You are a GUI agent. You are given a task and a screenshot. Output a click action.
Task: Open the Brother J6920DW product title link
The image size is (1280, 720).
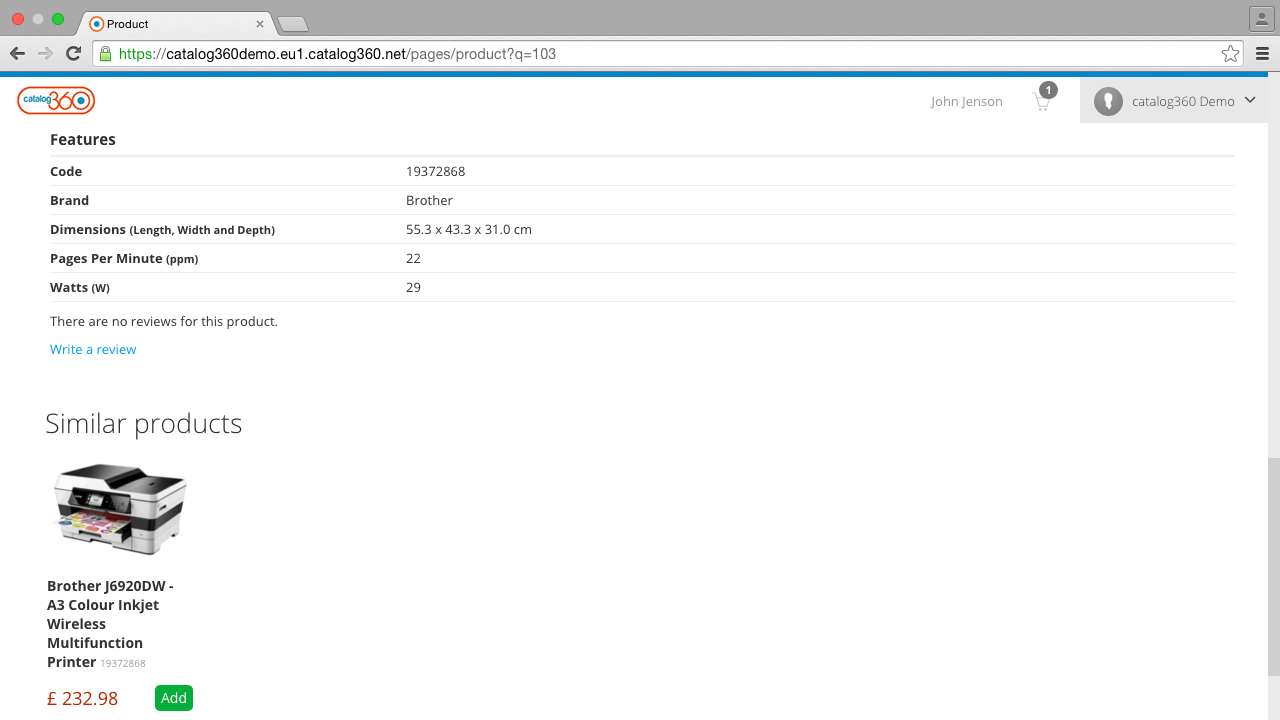coord(110,624)
